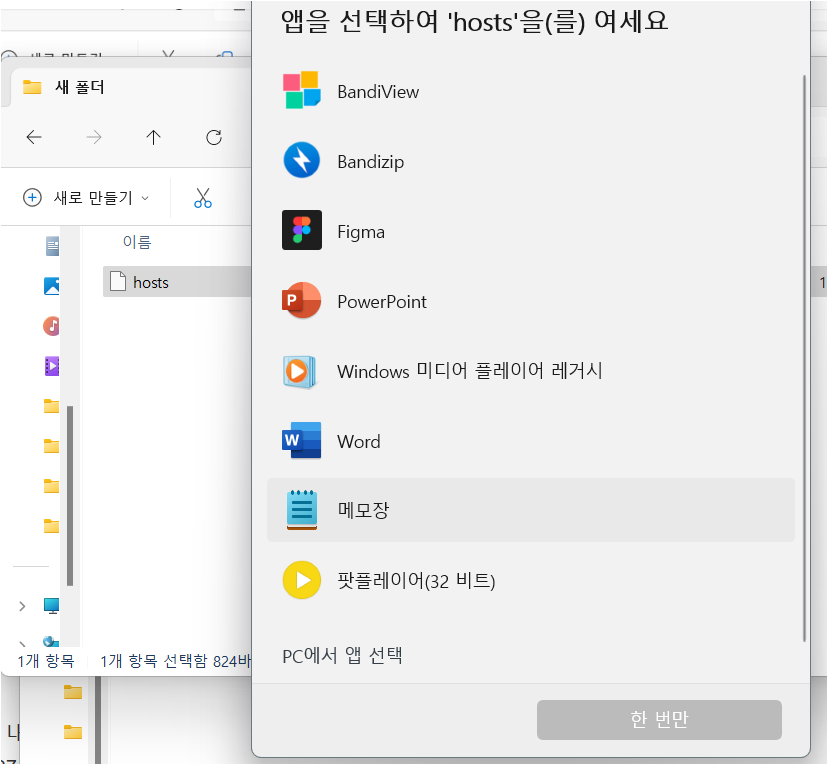The width and height of the screenshot is (828, 765).
Task: Click the cut scissors icon
Action: [203, 198]
